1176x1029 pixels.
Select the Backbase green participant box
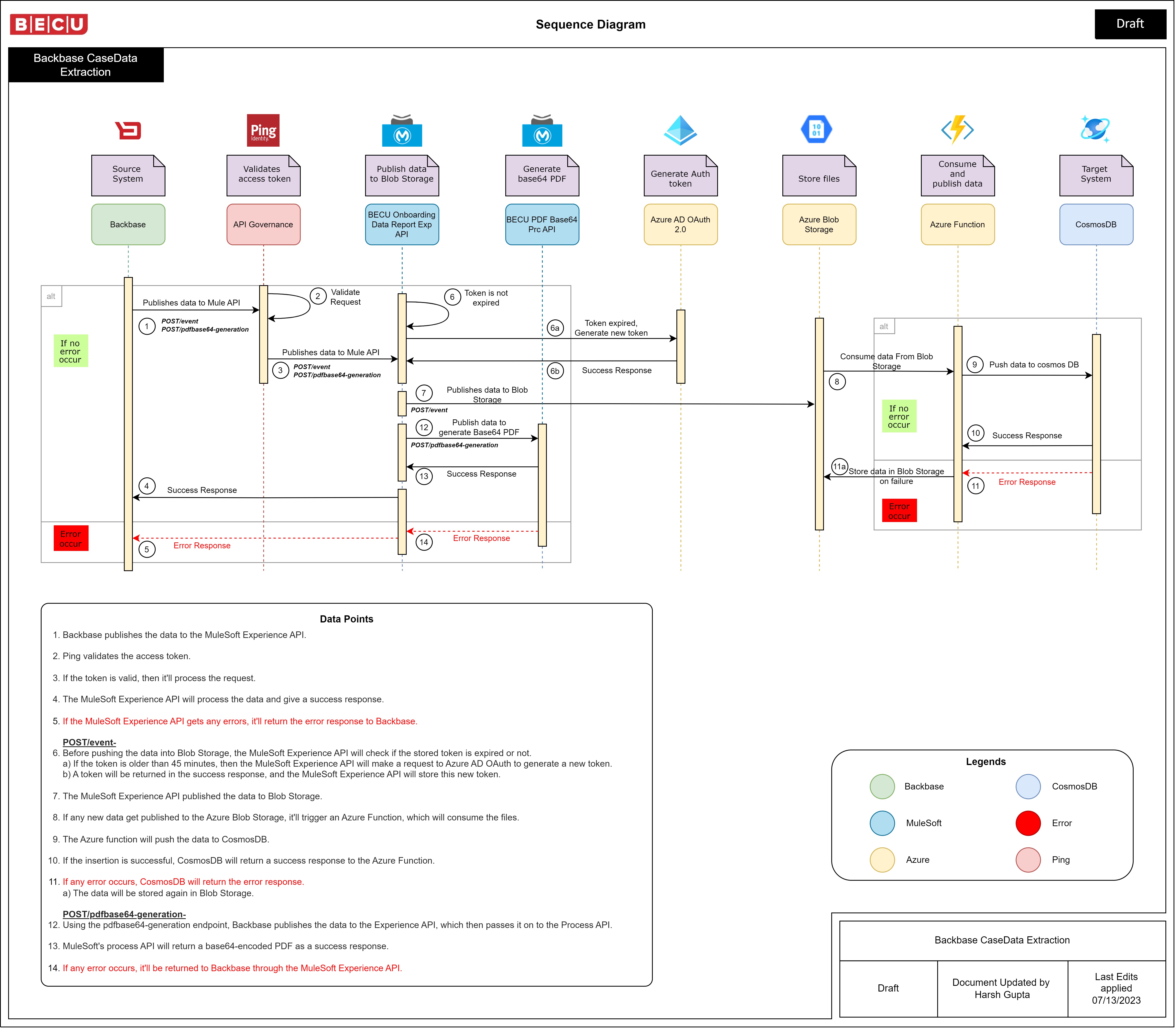128,224
